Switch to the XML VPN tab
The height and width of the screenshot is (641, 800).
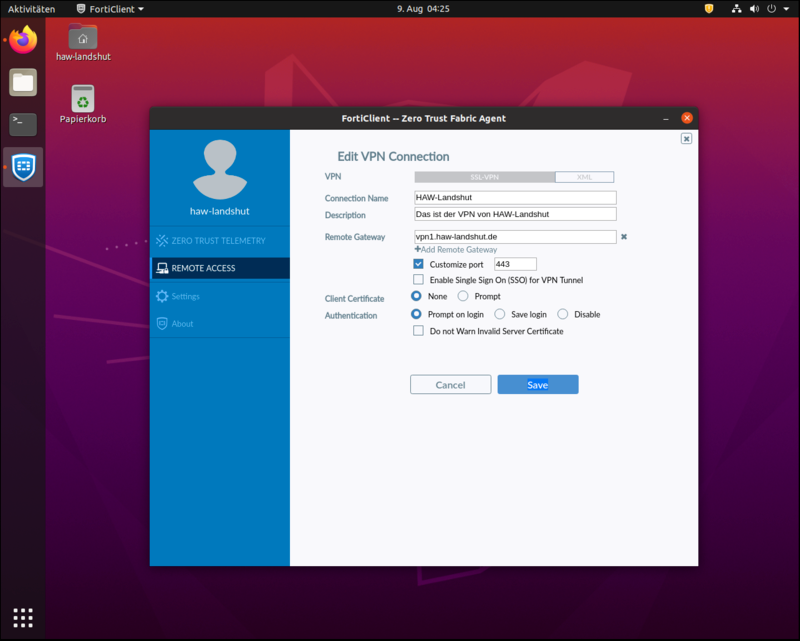[584, 177]
